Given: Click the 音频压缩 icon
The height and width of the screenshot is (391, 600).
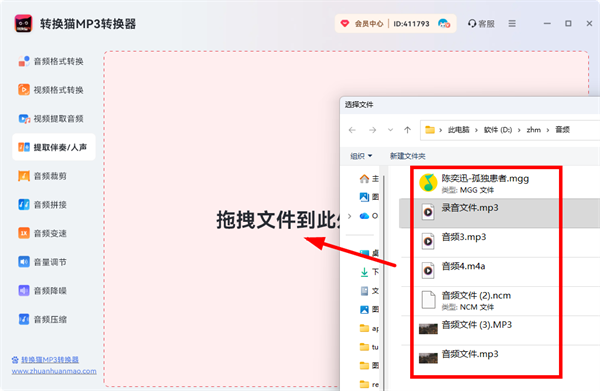Looking at the screenshot, I should pyautogui.click(x=24, y=319).
